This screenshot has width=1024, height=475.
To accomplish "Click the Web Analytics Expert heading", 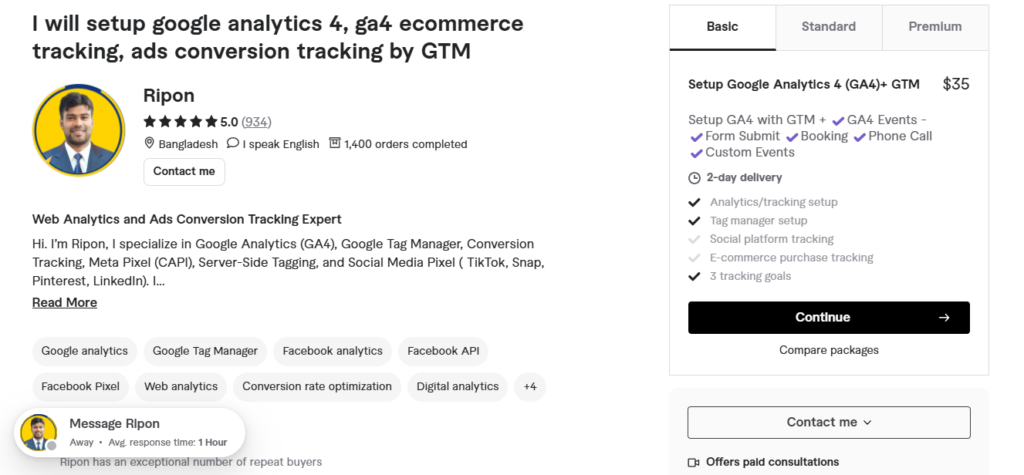I will click(x=187, y=219).
